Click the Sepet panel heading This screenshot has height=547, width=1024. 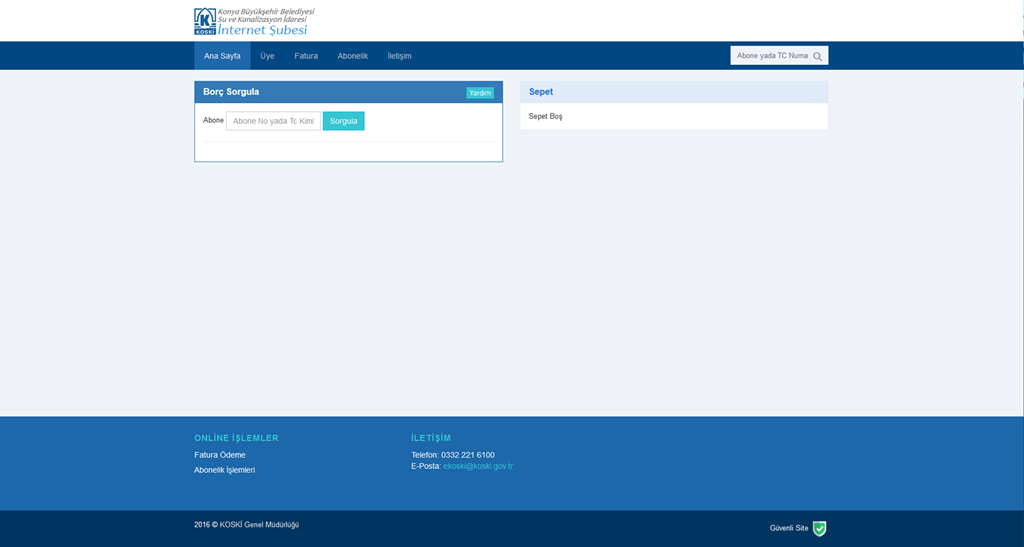click(541, 92)
